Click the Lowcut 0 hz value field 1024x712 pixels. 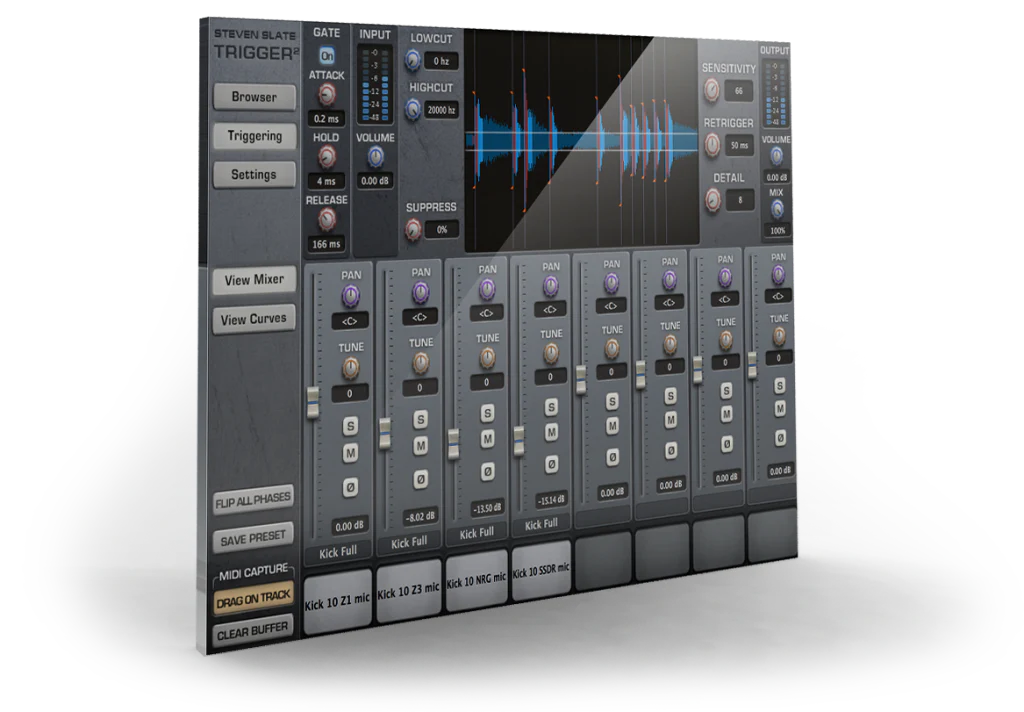tap(441, 61)
